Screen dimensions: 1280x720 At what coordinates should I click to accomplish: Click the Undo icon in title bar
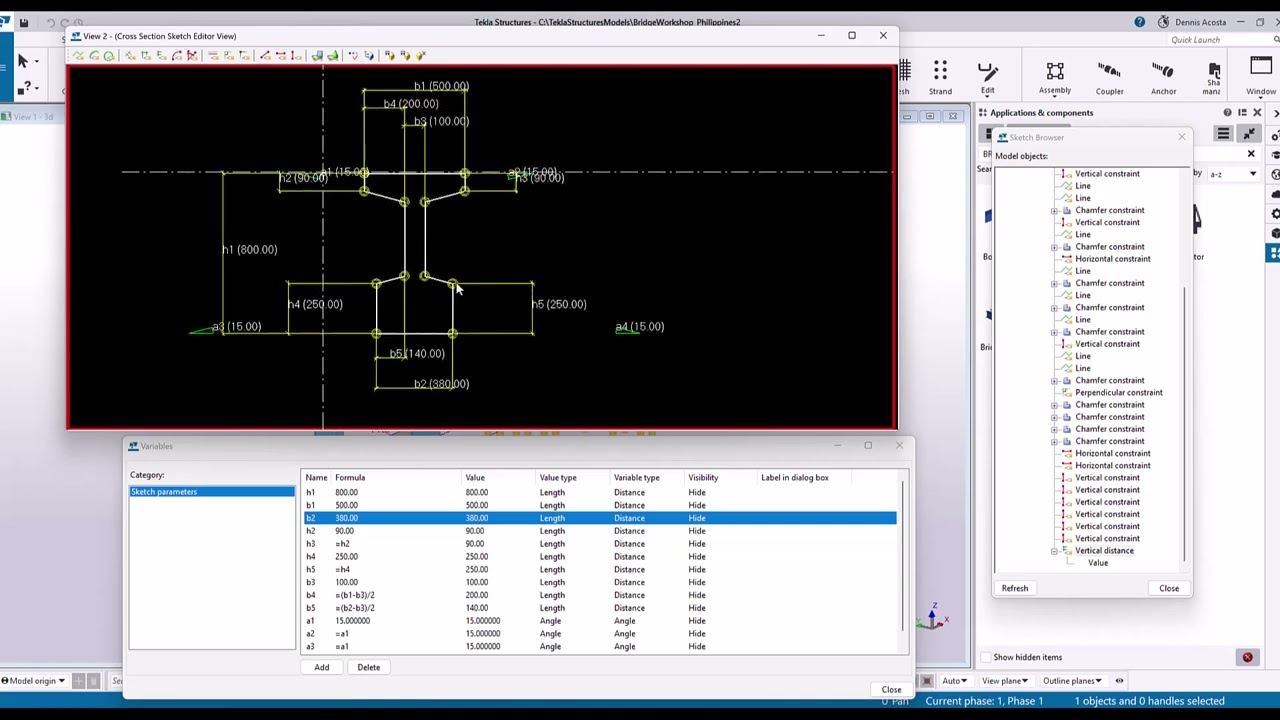[x=50, y=22]
